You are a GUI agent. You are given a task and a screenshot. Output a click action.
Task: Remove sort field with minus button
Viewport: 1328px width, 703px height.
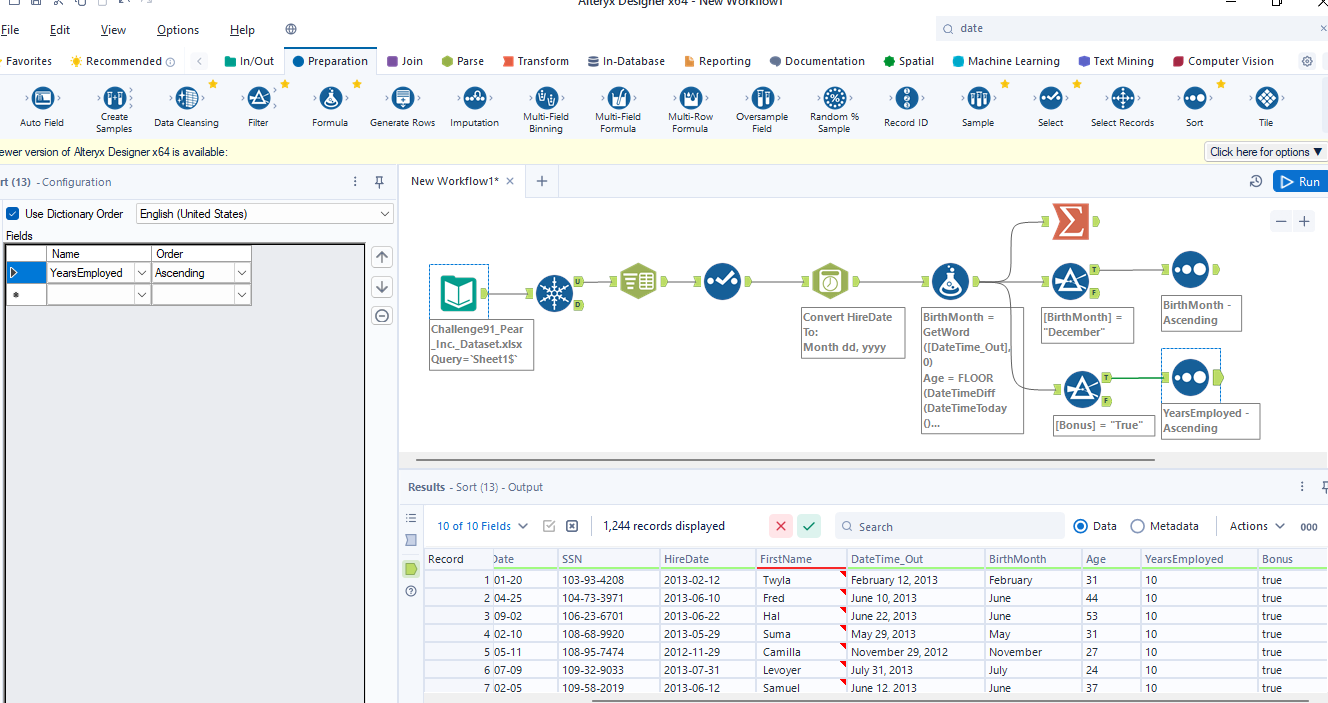coord(382,316)
